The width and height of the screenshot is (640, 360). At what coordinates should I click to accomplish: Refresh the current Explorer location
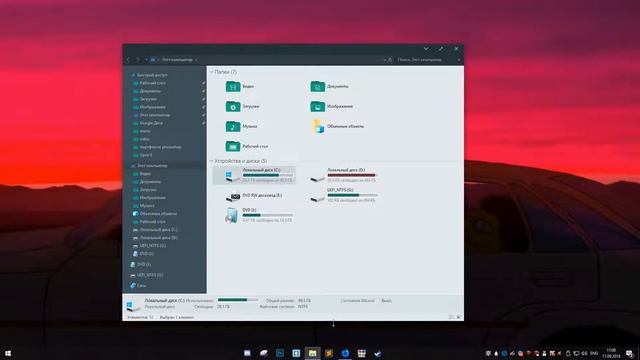pyautogui.click(x=390, y=60)
